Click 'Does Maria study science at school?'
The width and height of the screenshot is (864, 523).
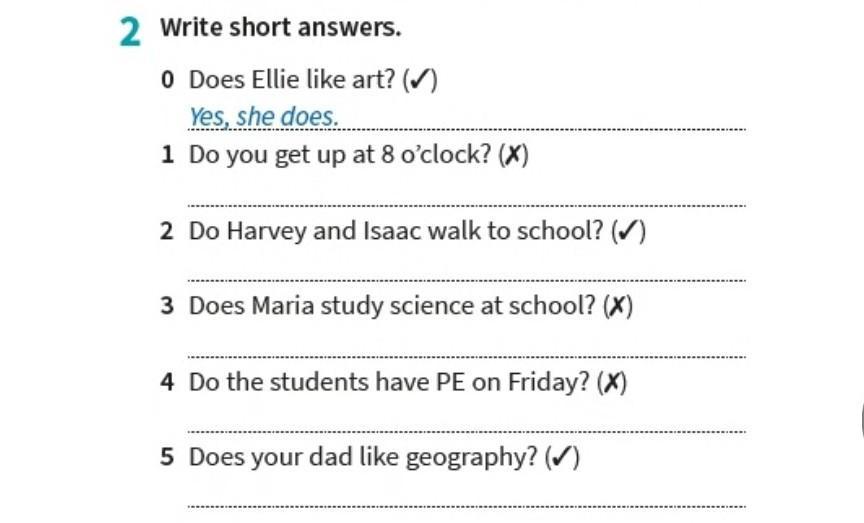coord(392,306)
